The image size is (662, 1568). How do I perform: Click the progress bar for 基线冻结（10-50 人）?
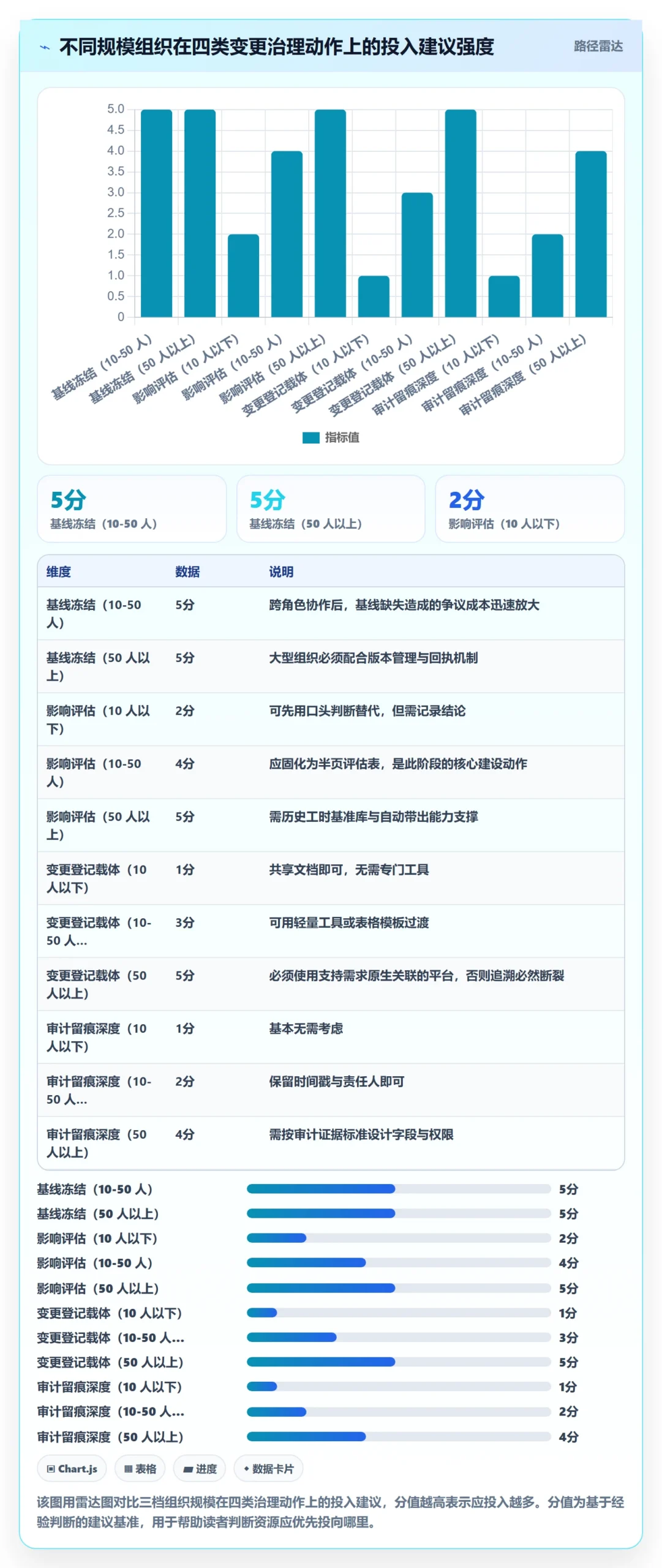[399, 1189]
